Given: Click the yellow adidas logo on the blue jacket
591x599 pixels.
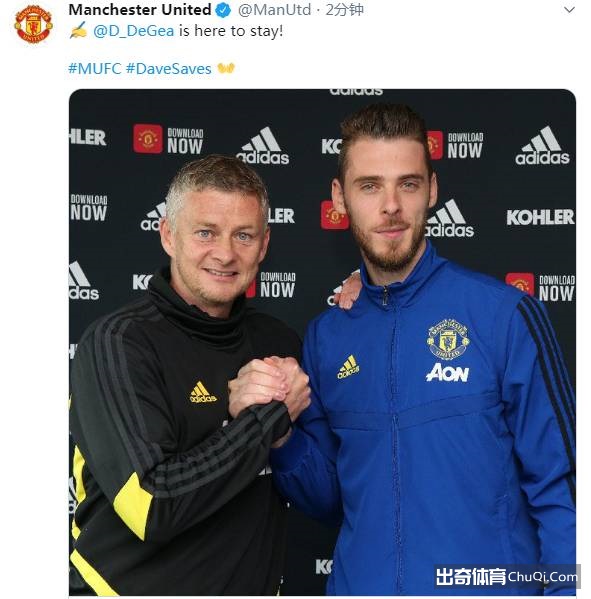Looking at the screenshot, I should point(348,367).
